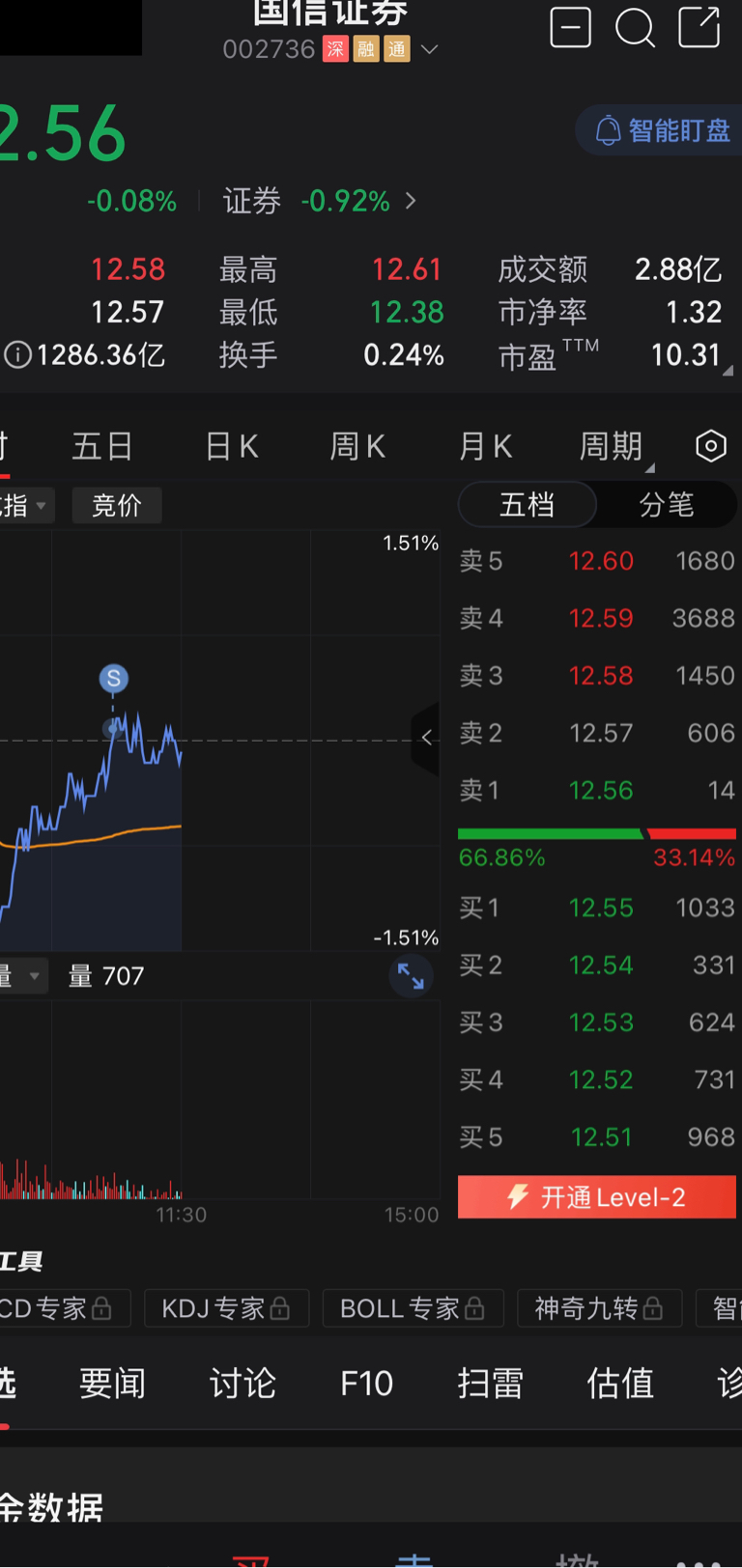Viewport: 742px width, 1568px height.
Task: Open chart settings hexagon icon
Action: [710, 446]
